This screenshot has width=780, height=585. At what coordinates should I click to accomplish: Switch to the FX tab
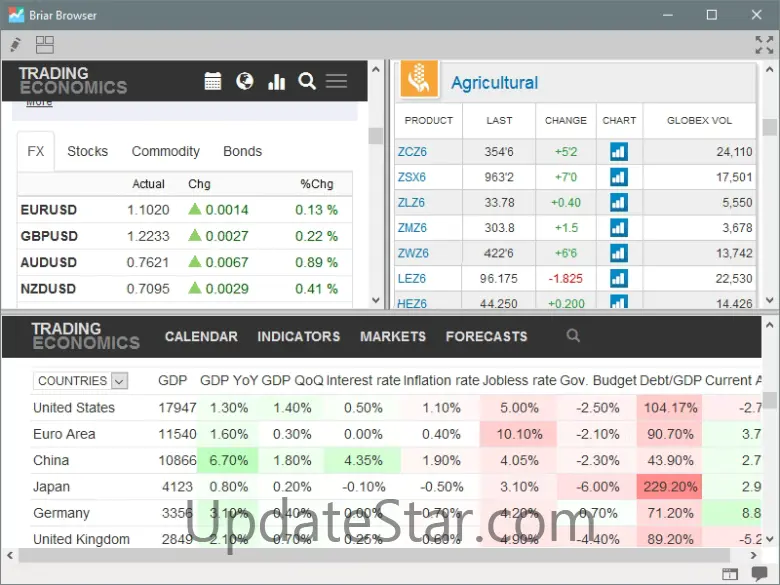(36, 151)
